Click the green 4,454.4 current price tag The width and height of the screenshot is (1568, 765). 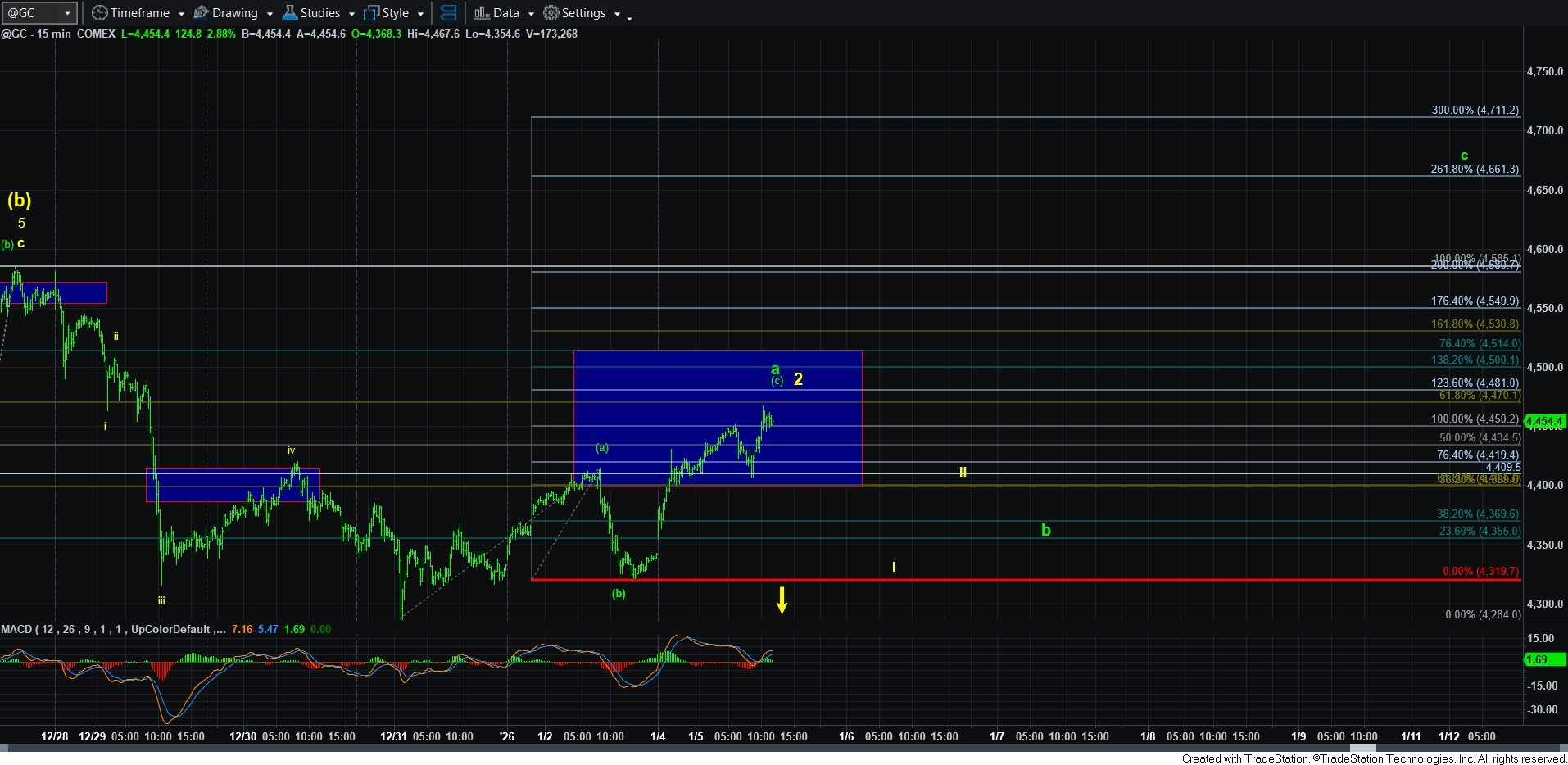[x=1544, y=422]
